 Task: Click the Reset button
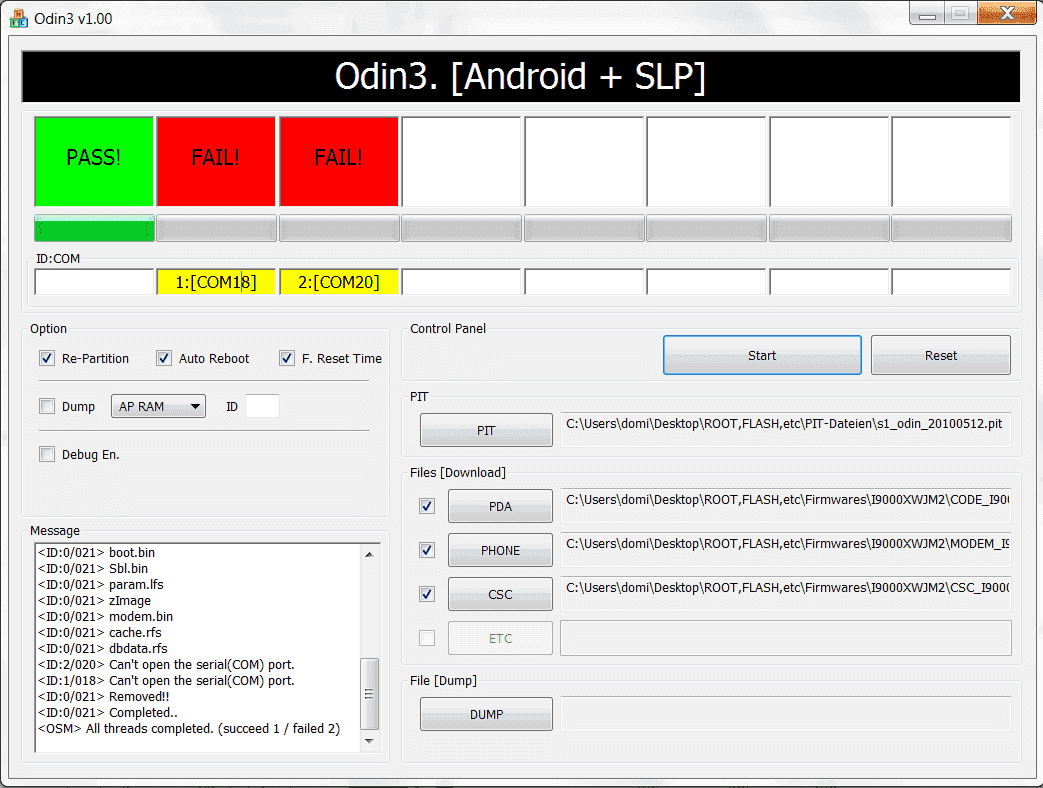coord(941,355)
